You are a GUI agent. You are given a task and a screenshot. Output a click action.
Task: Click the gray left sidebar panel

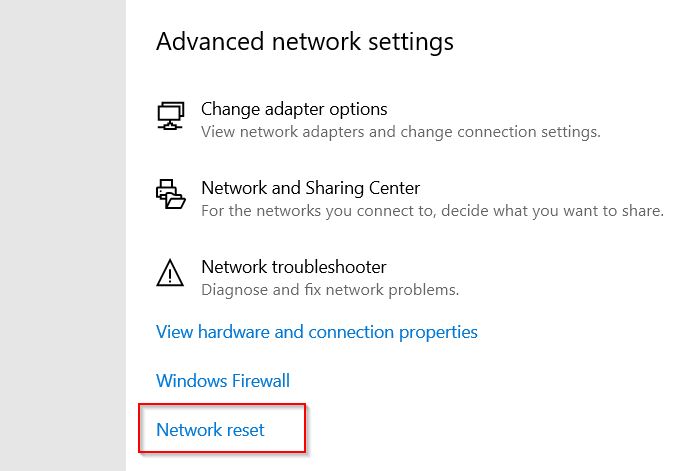point(63,236)
